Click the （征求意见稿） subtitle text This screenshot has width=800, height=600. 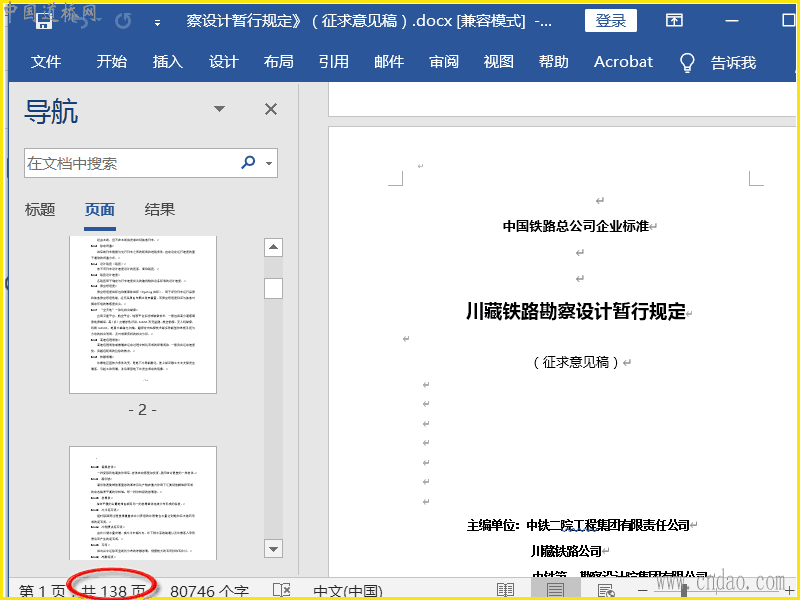point(576,362)
